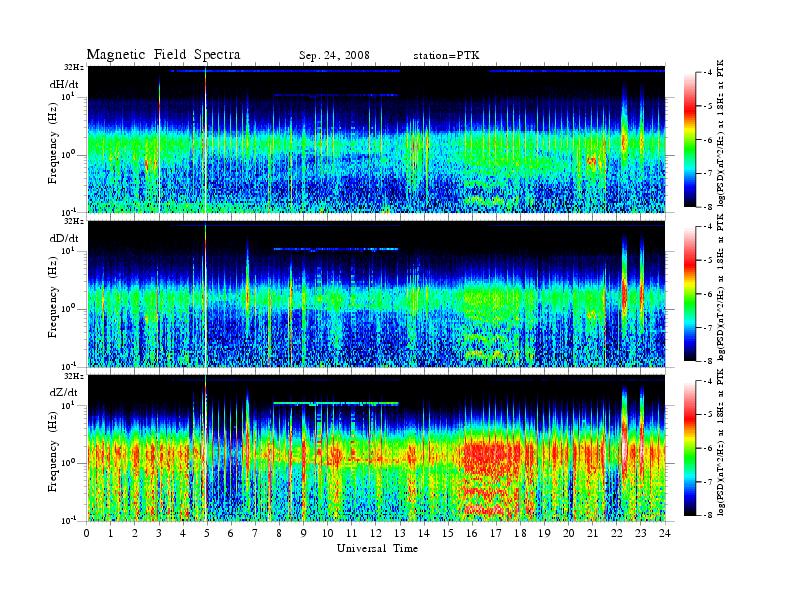
Task: Click the "Magnetic Field Spectra" title
Action: (163, 55)
